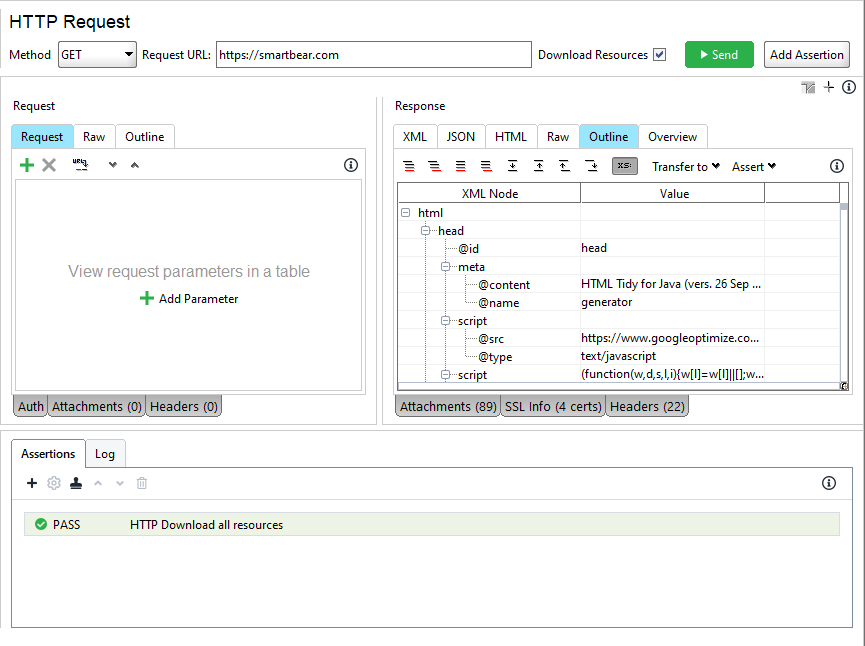865x646 pixels.
Task: Click the gear configure assertion icon
Action: click(54, 483)
